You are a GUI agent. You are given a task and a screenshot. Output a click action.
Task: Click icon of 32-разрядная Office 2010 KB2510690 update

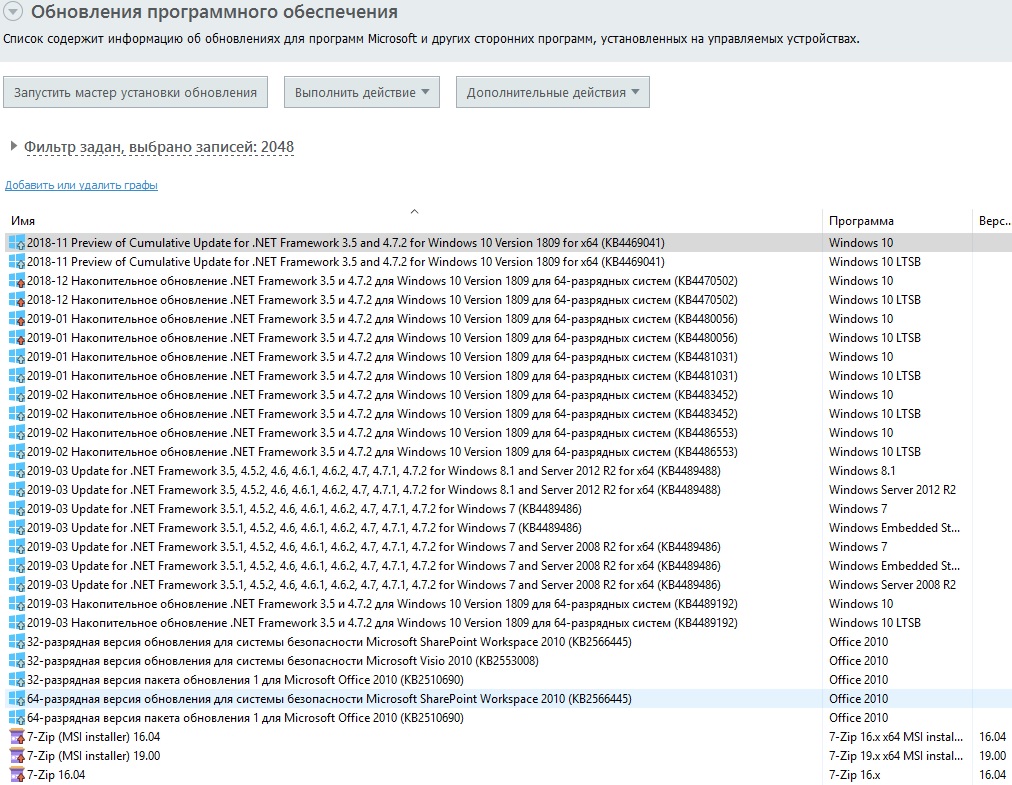coord(17,680)
